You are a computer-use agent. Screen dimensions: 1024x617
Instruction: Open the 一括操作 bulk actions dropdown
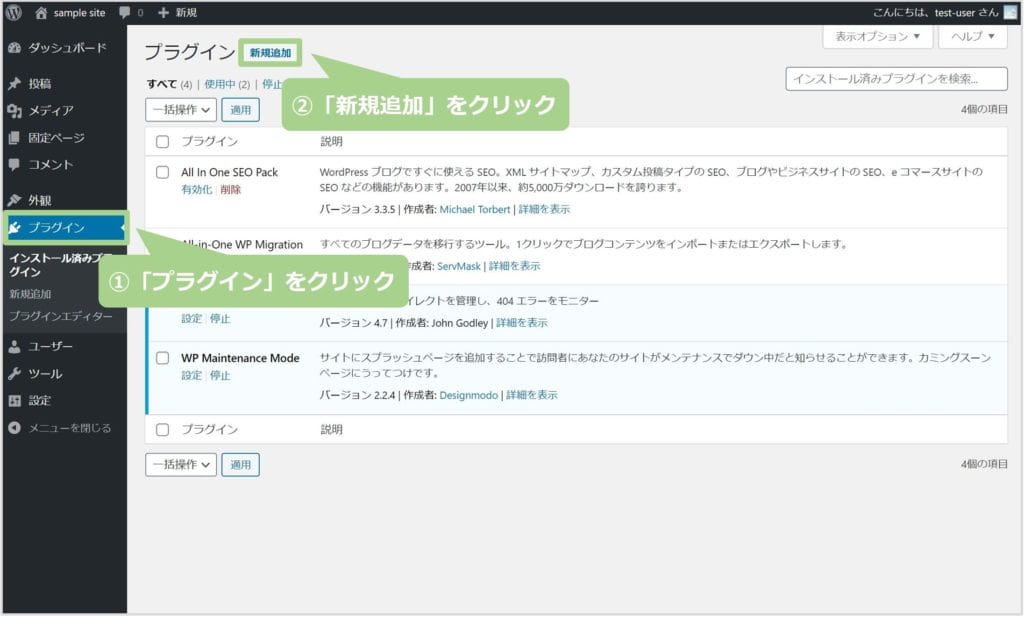tap(180, 110)
